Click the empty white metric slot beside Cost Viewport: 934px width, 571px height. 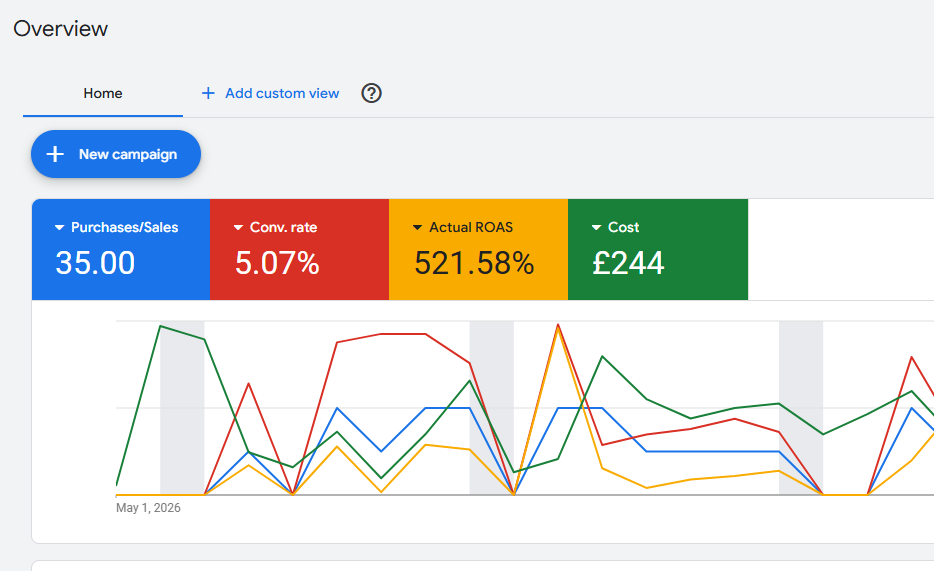click(840, 249)
